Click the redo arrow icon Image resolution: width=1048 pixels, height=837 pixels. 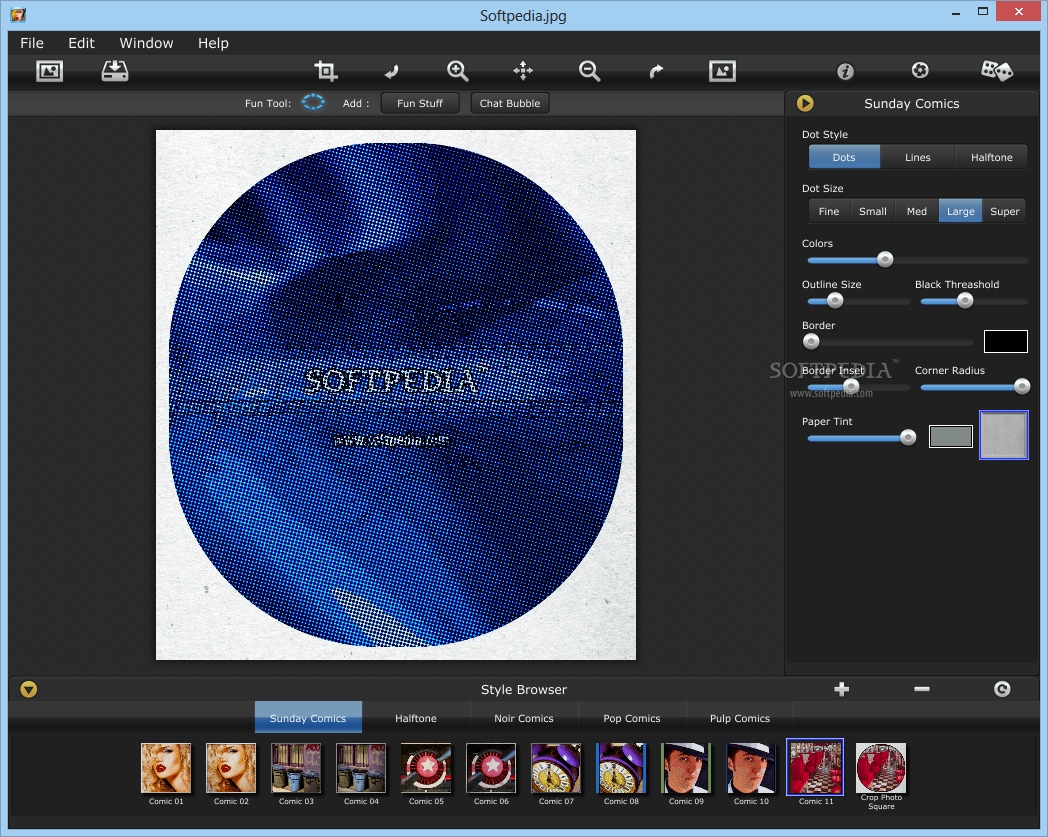click(656, 71)
